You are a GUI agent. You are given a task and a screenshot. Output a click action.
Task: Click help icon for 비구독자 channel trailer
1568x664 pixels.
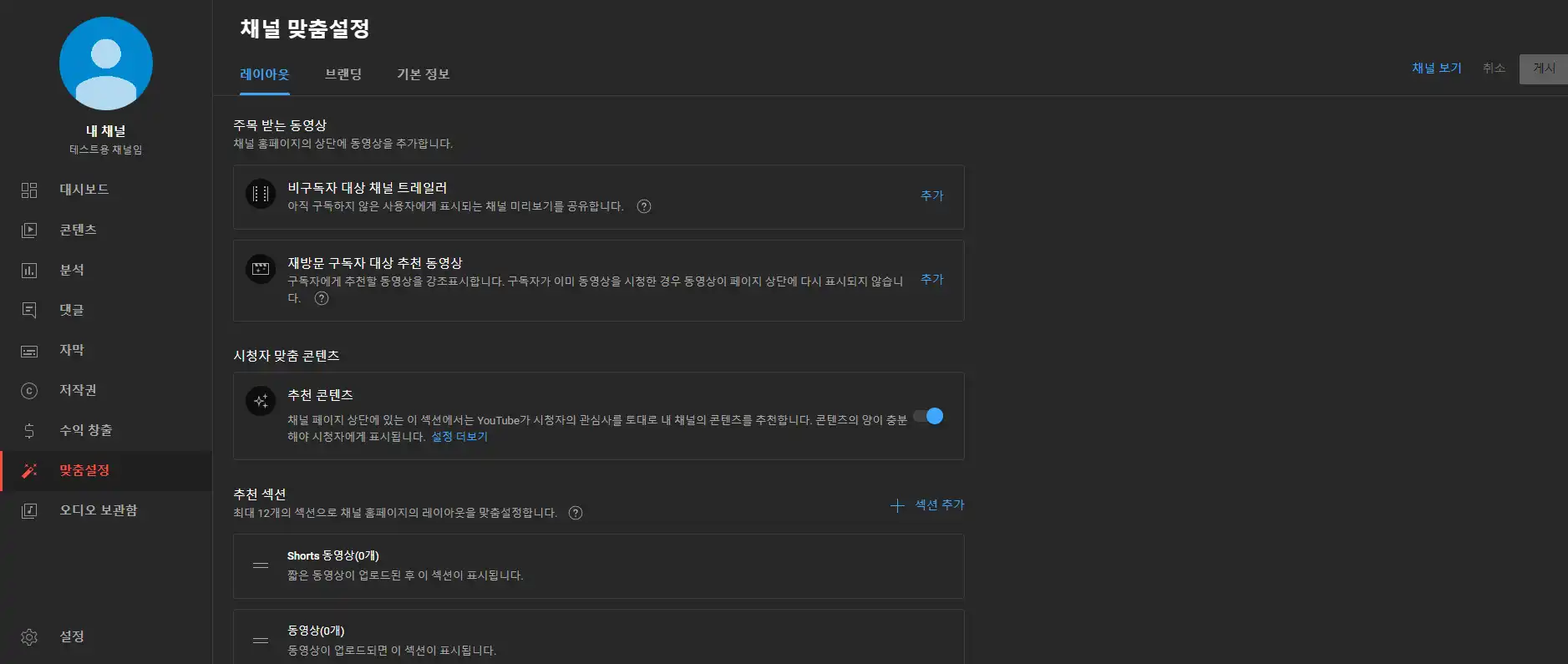pyautogui.click(x=644, y=206)
